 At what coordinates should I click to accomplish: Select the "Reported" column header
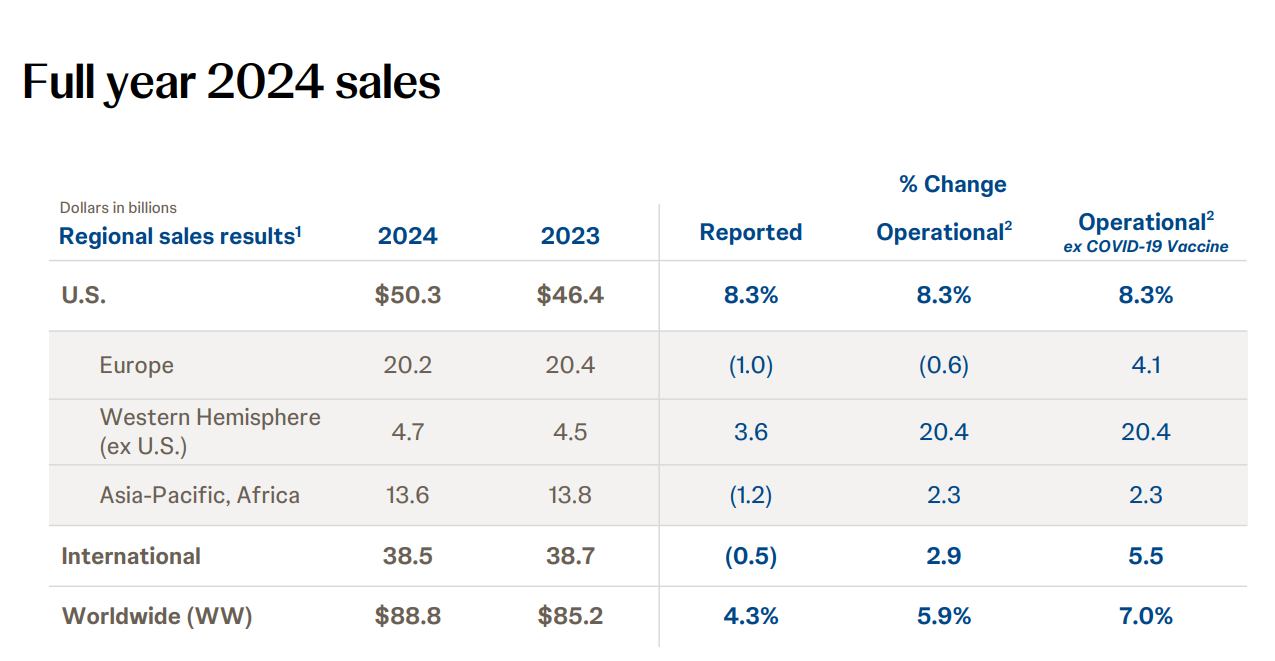coord(750,233)
